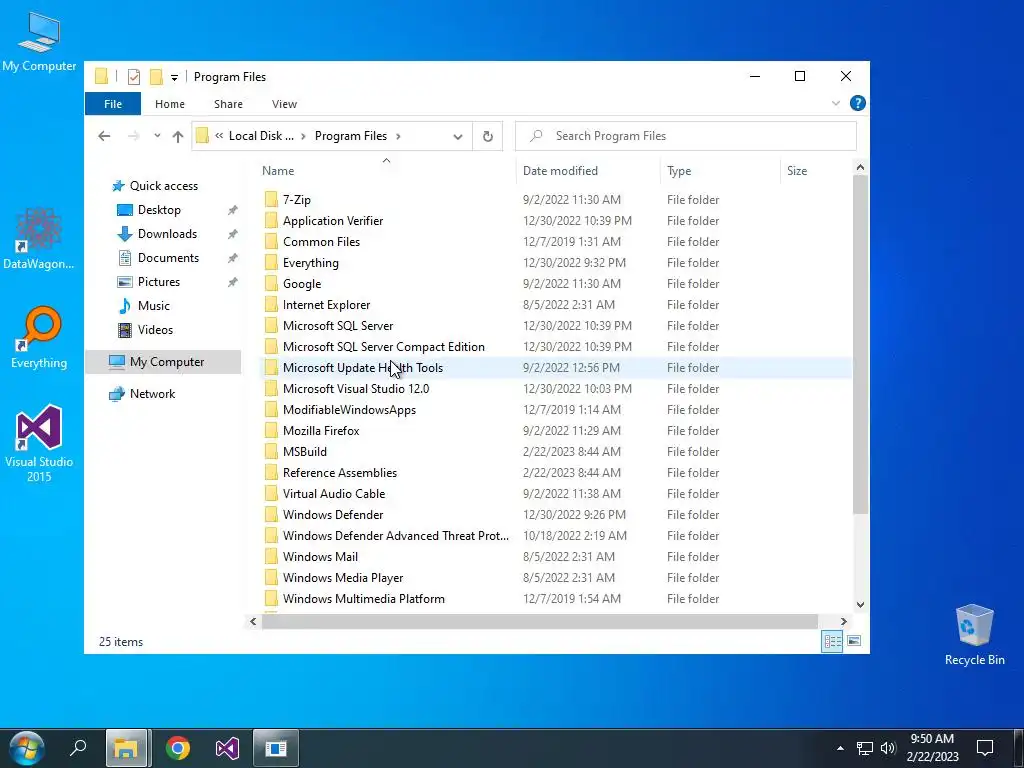Open address bar history dropdown
The image size is (1024, 768).
[458, 136]
